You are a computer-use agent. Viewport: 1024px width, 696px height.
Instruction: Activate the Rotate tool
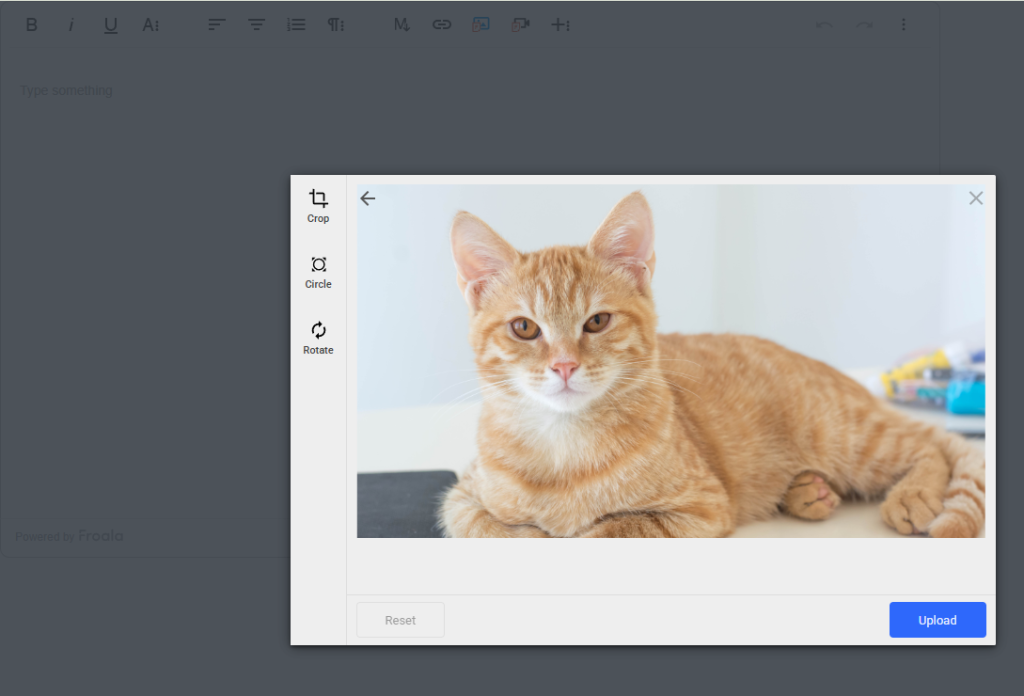(318, 336)
